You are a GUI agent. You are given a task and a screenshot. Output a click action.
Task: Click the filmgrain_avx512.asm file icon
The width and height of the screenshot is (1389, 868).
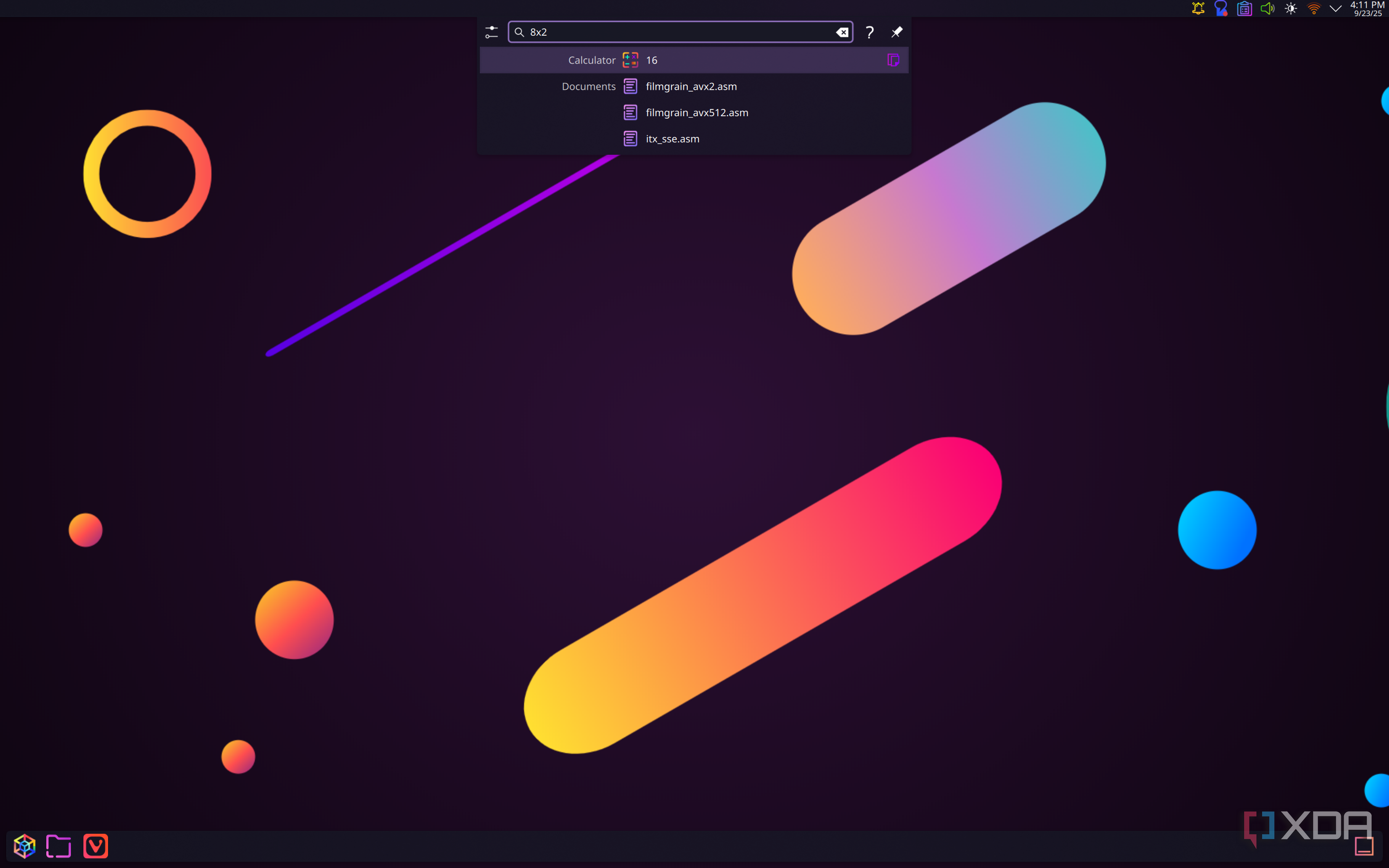click(630, 112)
